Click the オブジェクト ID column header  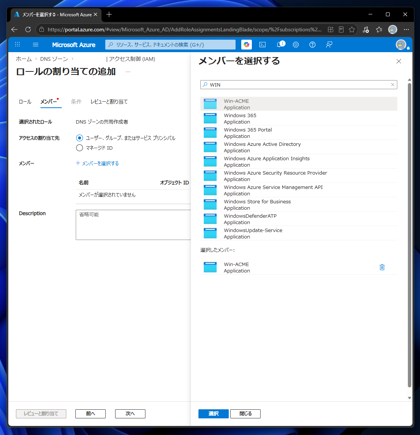tap(174, 183)
